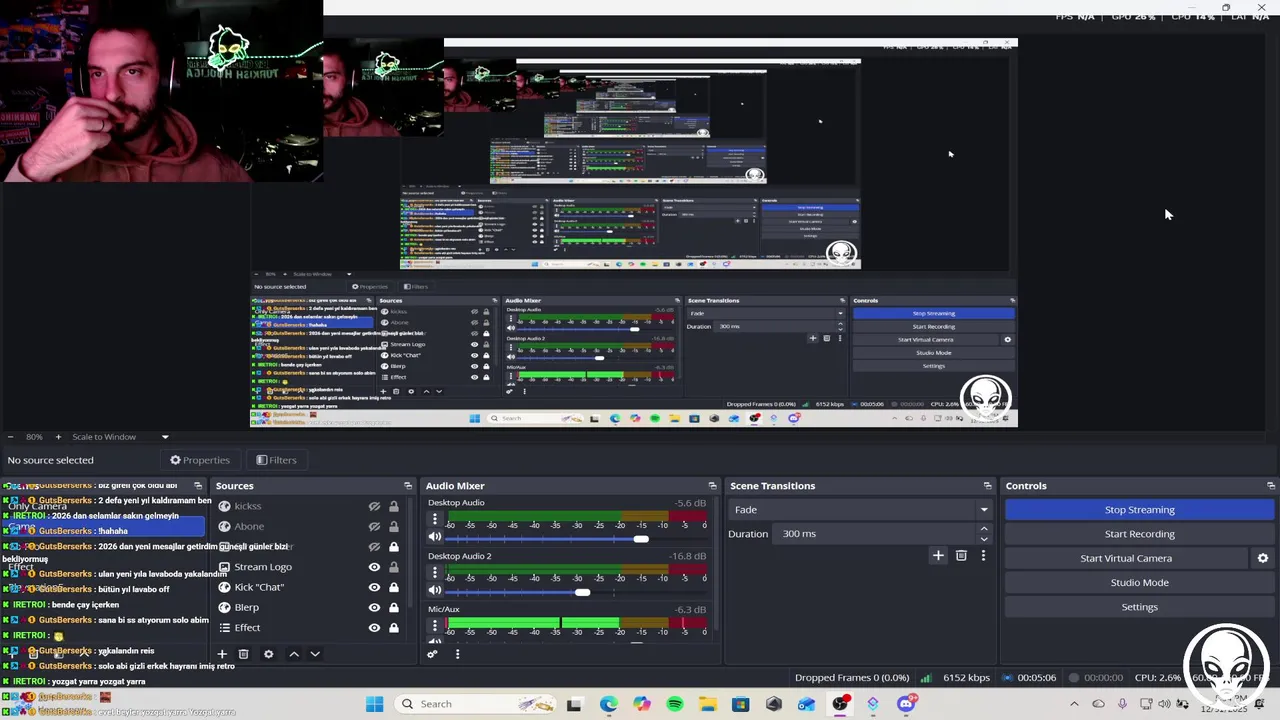Click the Duration 300 ms field
Viewport: 1280px width, 720px height.
(x=875, y=534)
